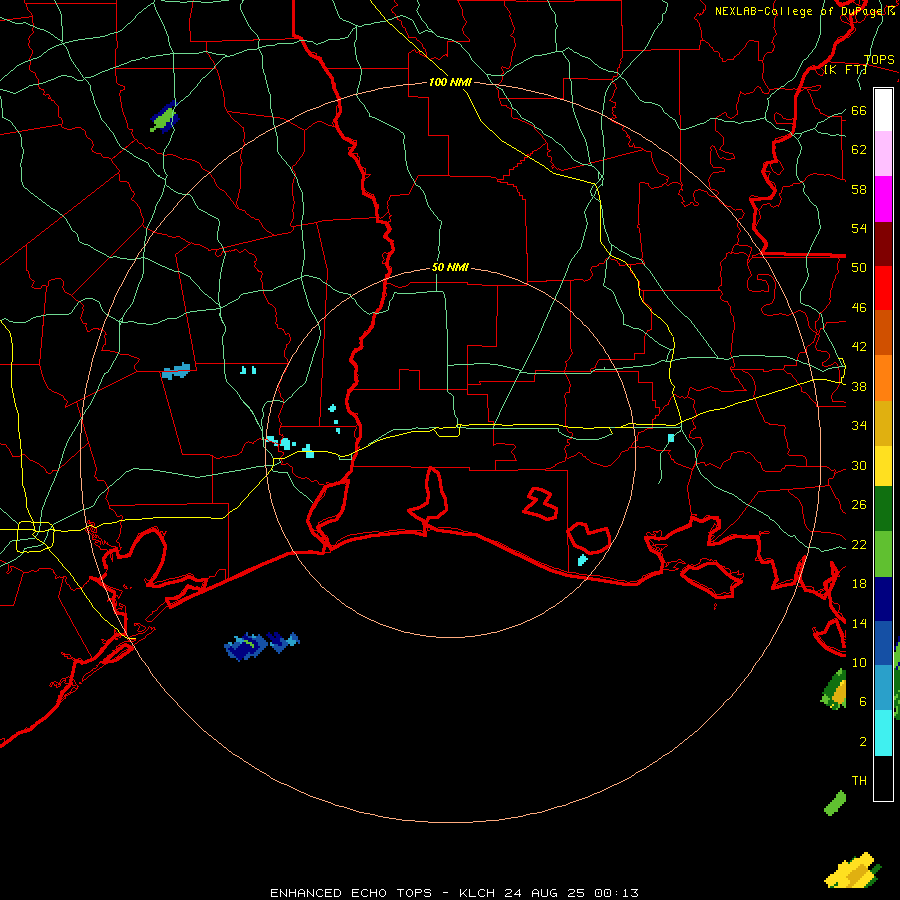Click the '50' legend value
Viewport: 900px width, 900px height.
[859, 268]
